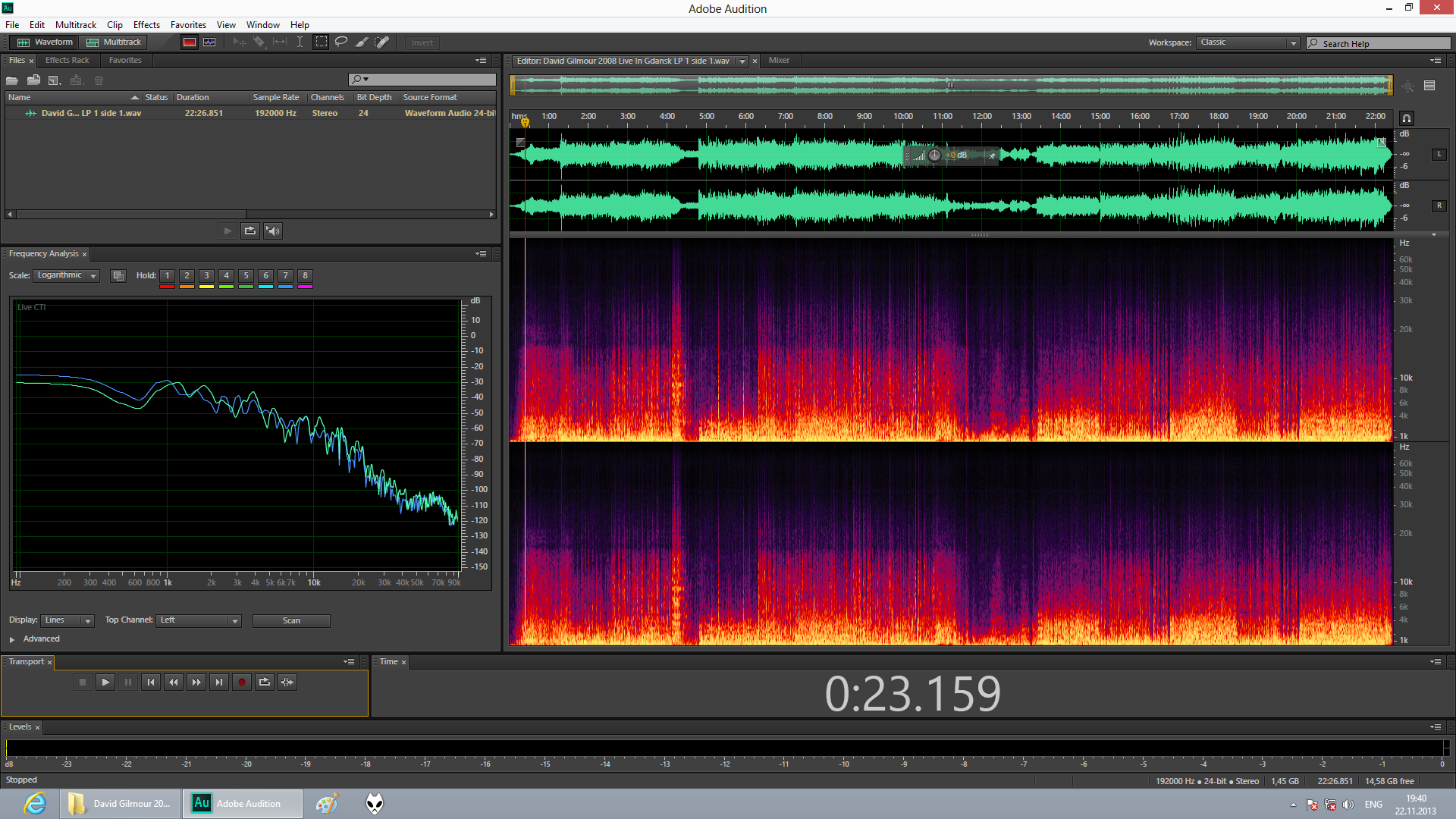
Task: Open the Top Channel Left dropdown
Action: tap(199, 620)
